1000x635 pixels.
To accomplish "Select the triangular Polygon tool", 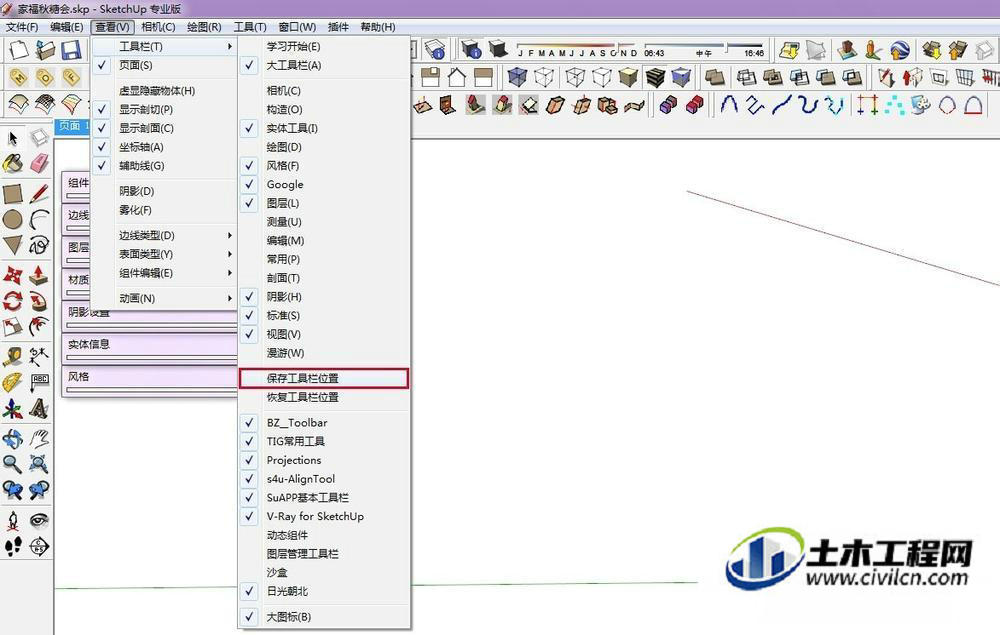I will [13, 245].
